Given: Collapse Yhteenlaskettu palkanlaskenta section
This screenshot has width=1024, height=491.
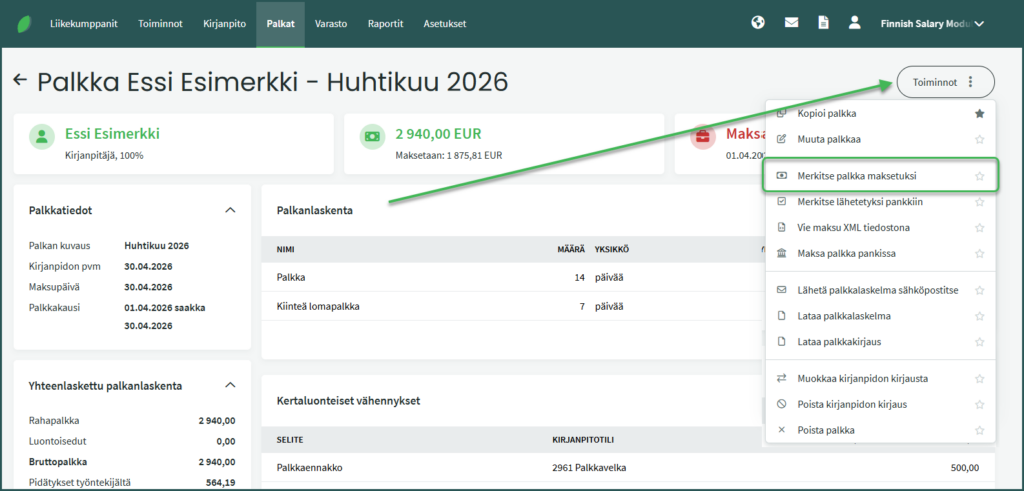Looking at the screenshot, I should pos(230,384).
